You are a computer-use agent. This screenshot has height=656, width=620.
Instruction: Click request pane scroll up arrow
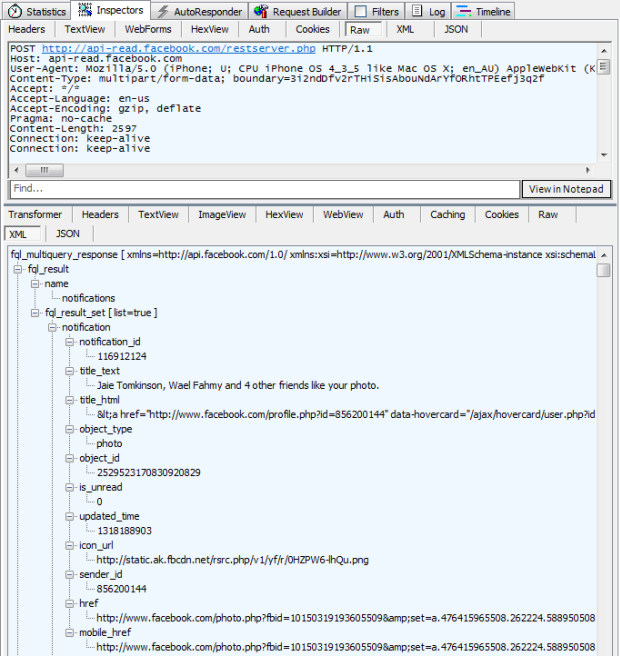click(604, 51)
